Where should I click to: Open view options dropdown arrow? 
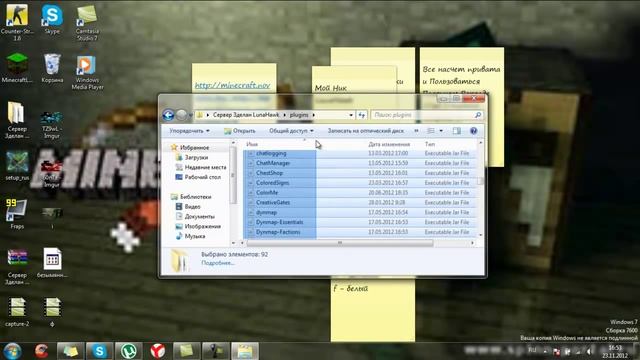(441, 131)
